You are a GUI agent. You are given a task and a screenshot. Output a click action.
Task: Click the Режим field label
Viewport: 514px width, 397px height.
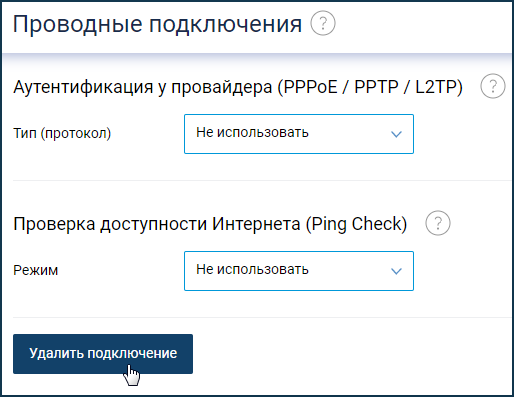pos(36,270)
